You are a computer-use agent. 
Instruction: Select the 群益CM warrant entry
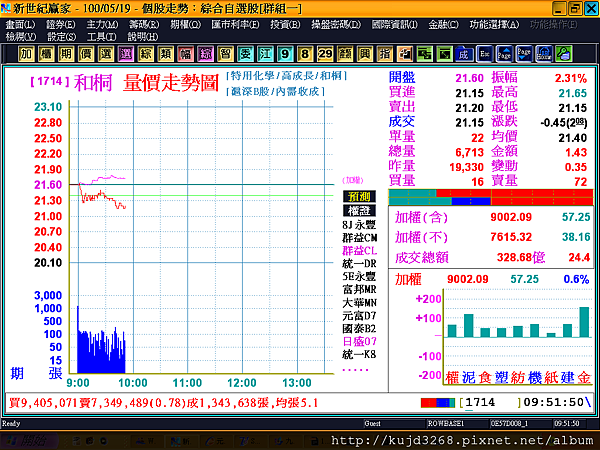coord(359,238)
